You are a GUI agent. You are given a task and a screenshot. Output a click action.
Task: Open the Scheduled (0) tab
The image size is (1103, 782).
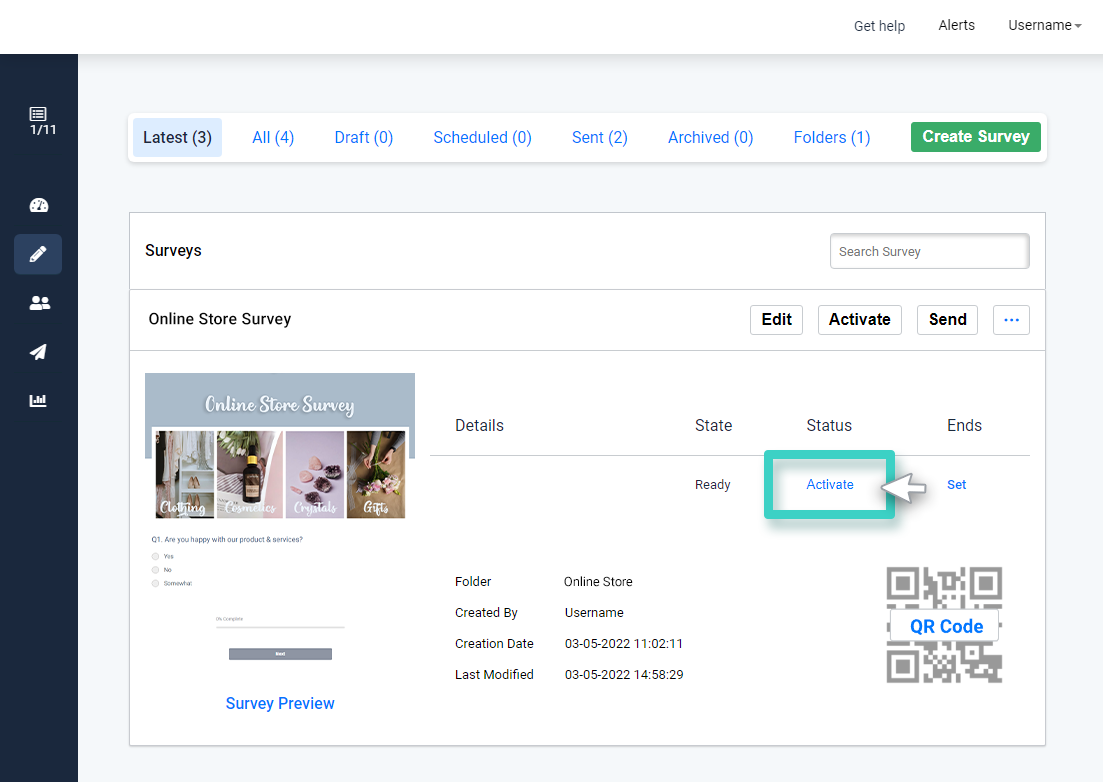pyautogui.click(x=483, y=137)
